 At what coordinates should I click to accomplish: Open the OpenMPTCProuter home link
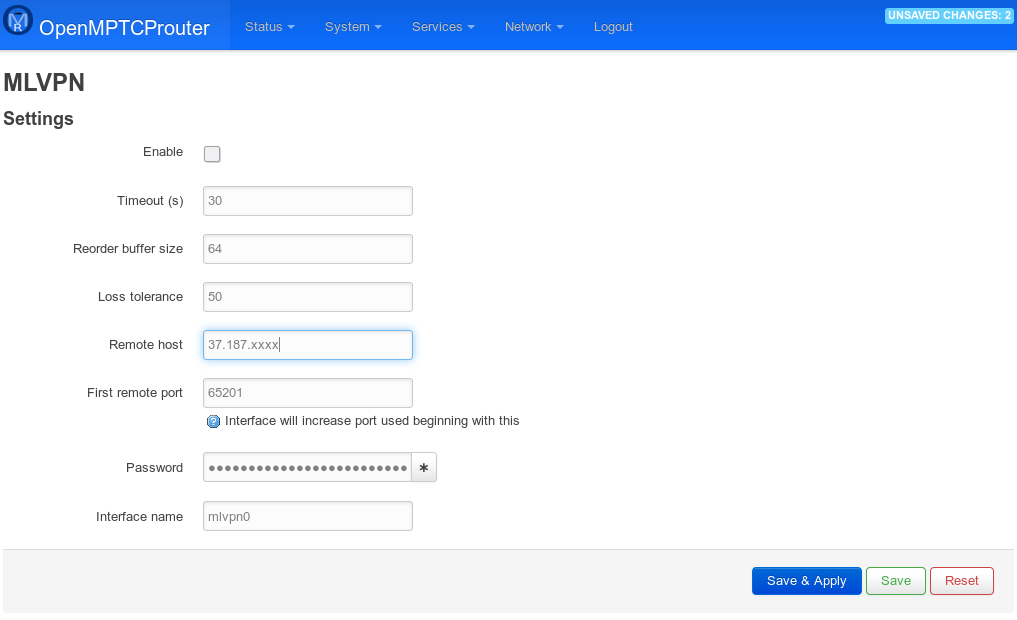tap(125, 28)
